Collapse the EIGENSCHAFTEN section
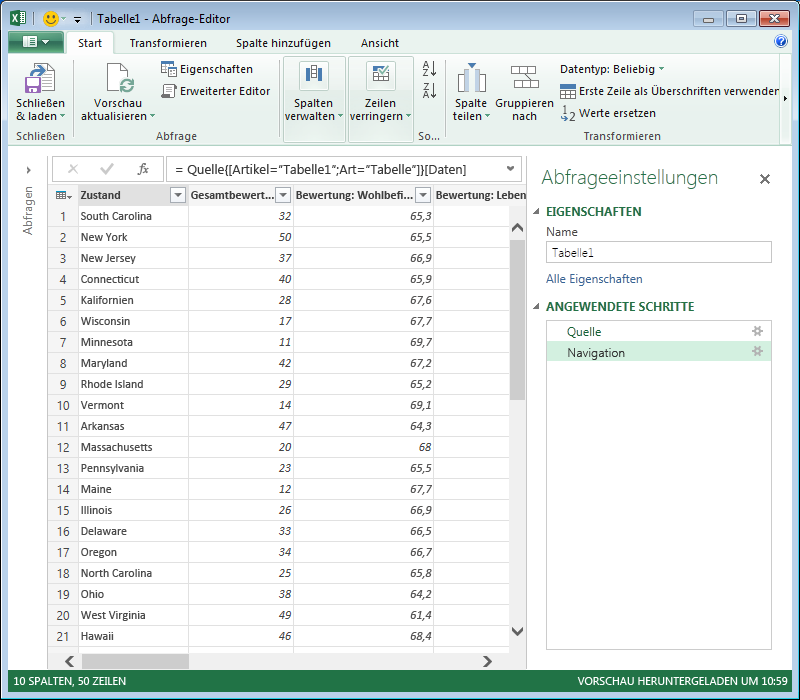800x700 pixels. pos(537,212)
